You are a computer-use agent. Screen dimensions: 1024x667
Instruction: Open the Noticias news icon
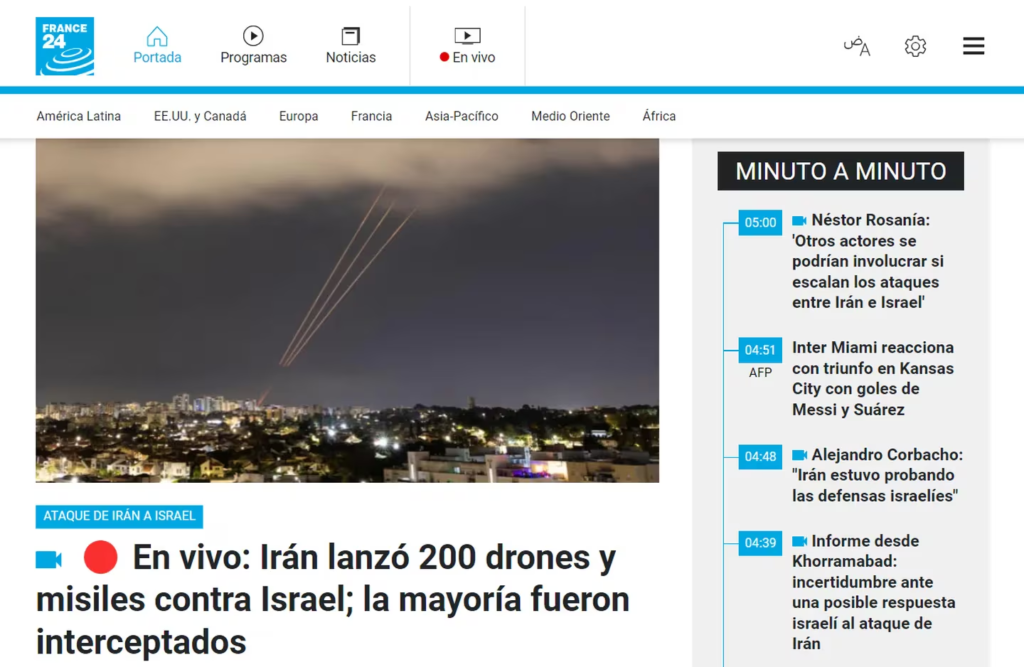[351, 37]
